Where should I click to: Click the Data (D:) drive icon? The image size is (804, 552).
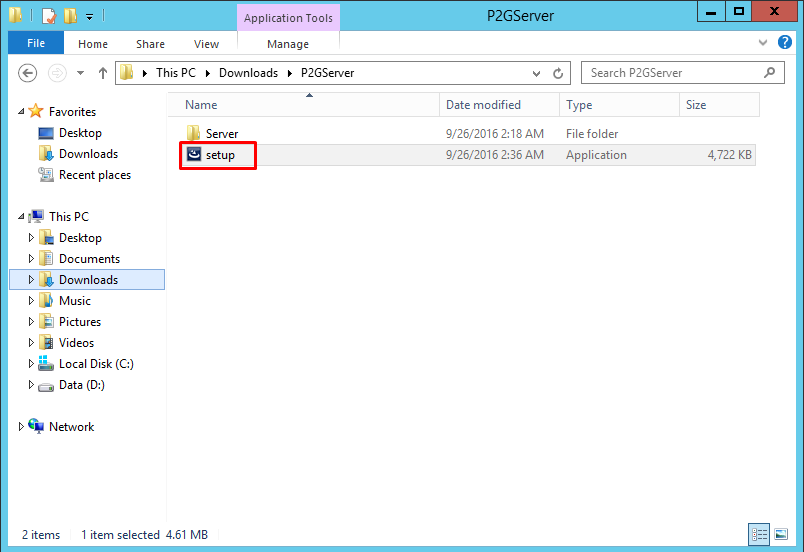point(46,386)
